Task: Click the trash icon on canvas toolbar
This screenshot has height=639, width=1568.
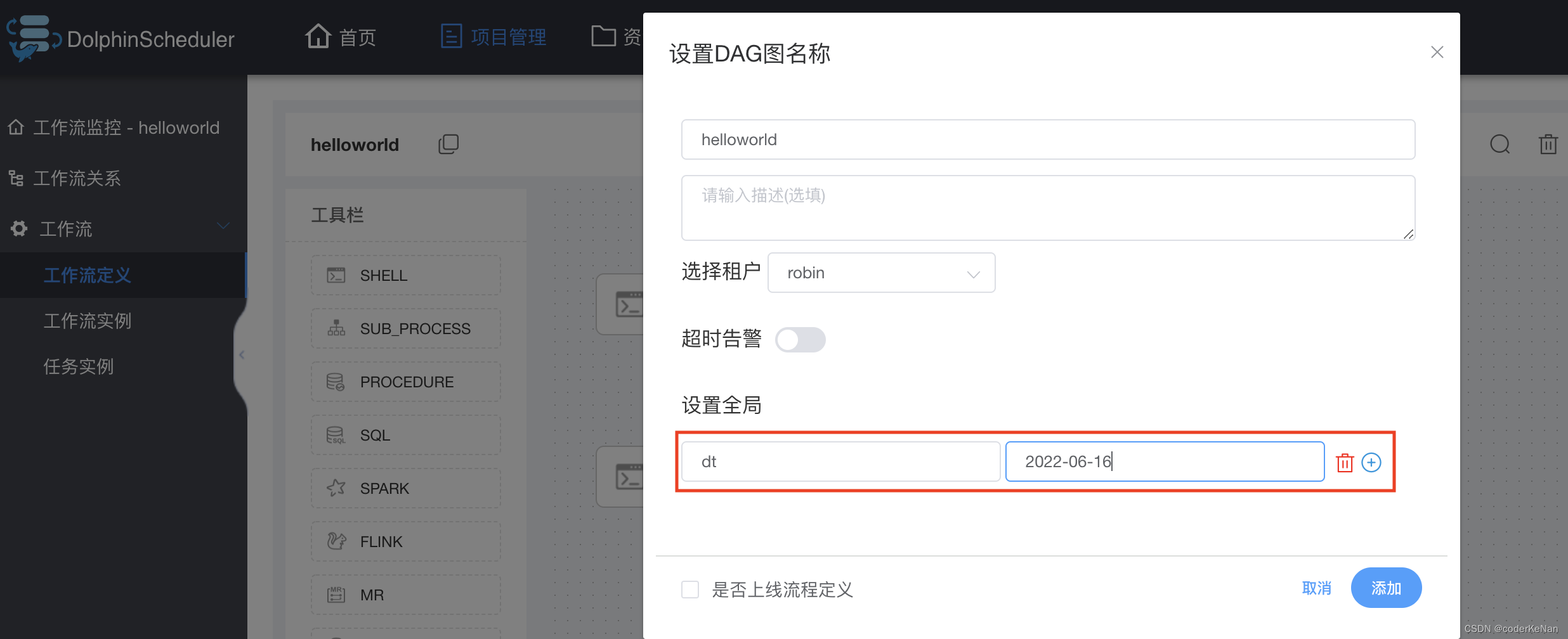Action: pos(1548,145)
